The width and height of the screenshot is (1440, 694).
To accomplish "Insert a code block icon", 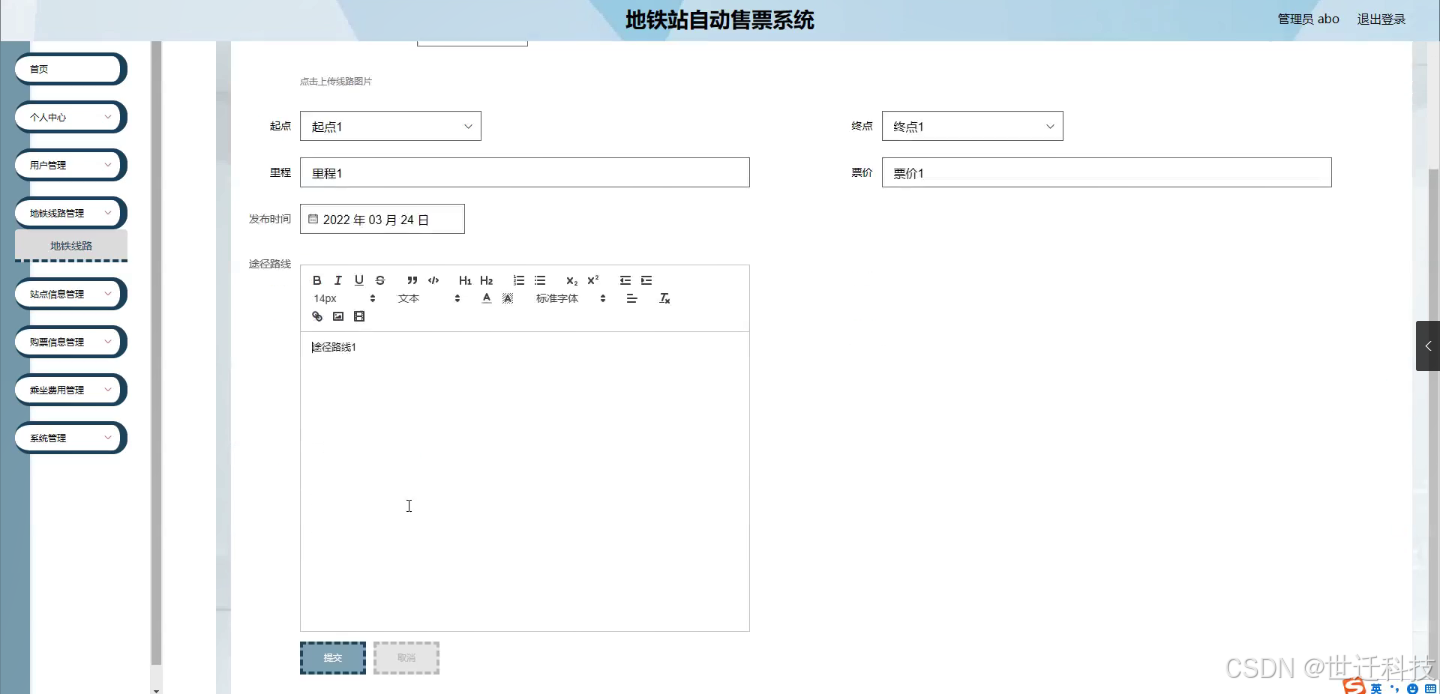I will coord(433,281).
